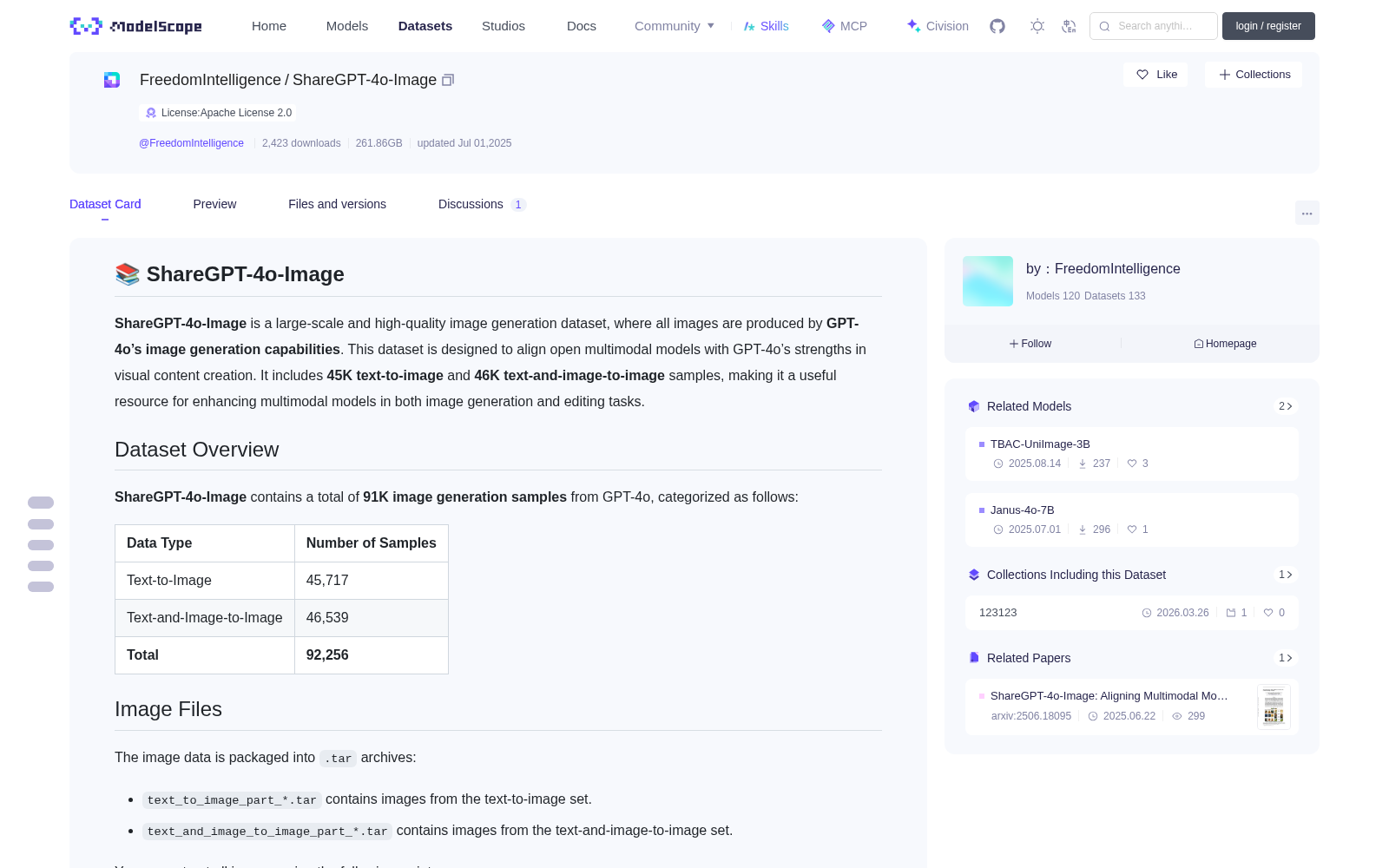Click the license badge icon
This screenshot has width=1389, height=868.
point(151,113)
